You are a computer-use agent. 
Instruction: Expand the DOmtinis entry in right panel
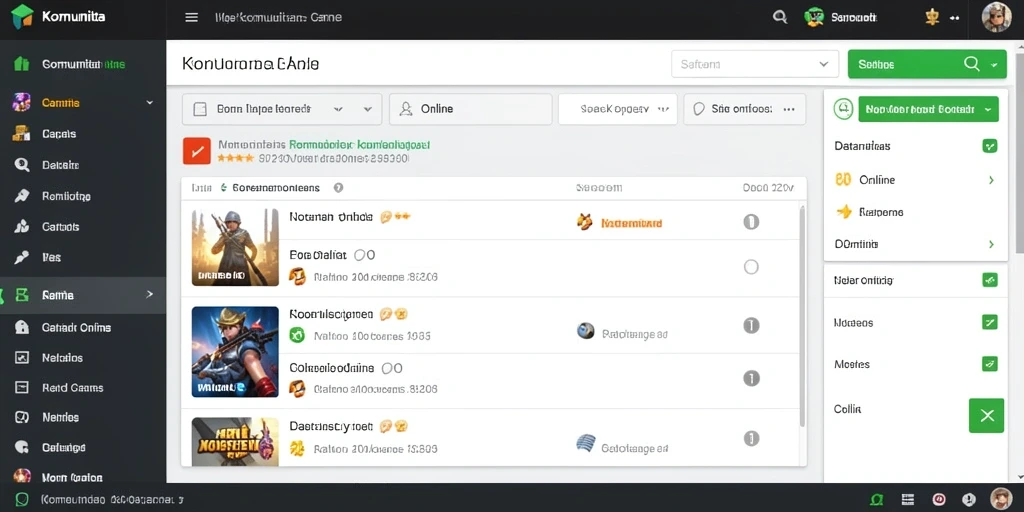[x=991, y=244]
